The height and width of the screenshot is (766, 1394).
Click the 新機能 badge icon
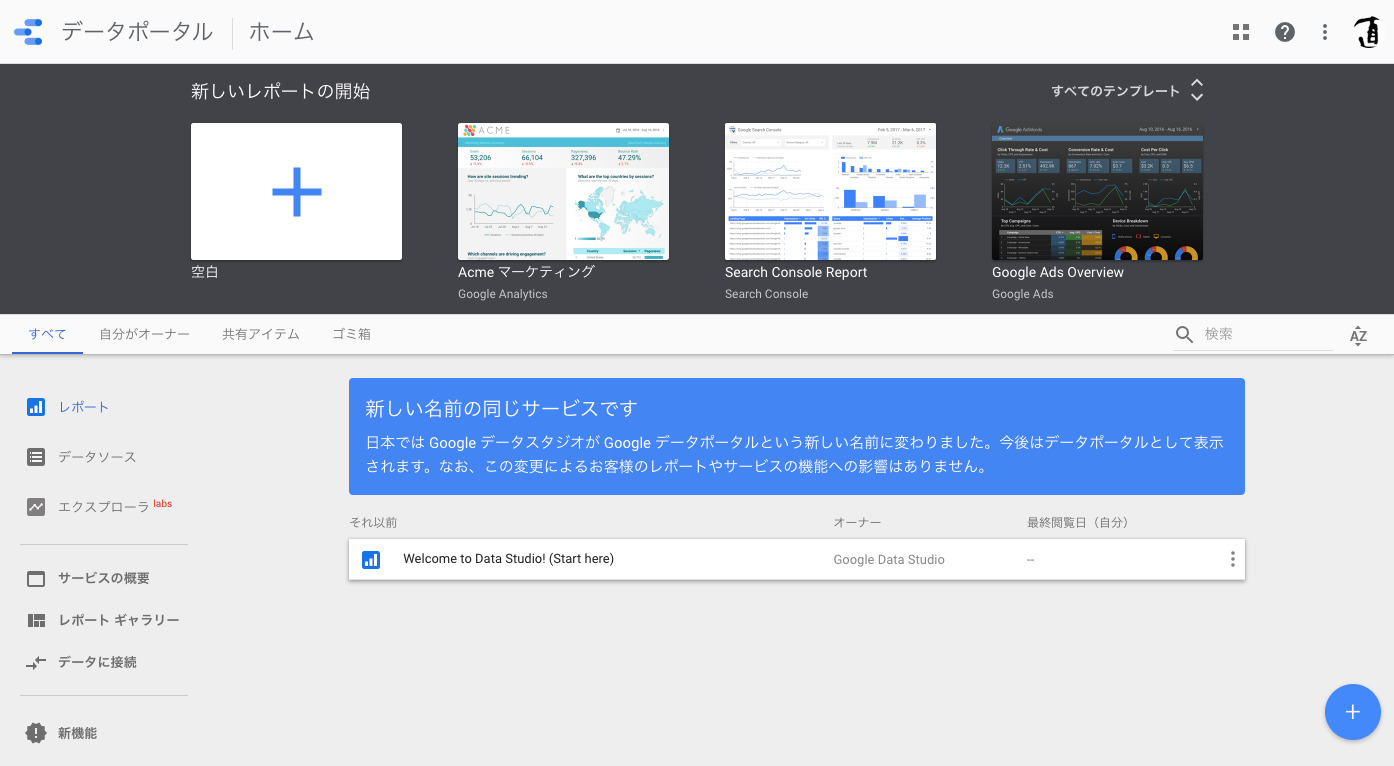click(x=36, y=733)
